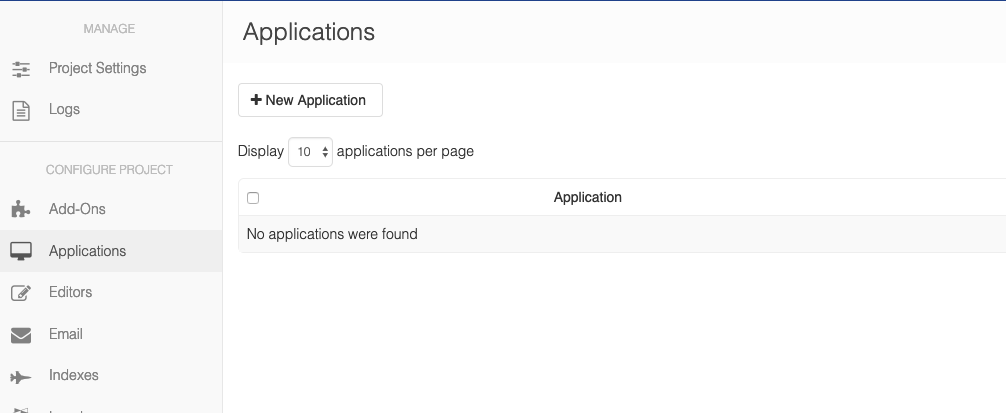This screenshot has width=1006, height=413.
Task: Click the 'No applications were found' text
Action: [332, 234]
